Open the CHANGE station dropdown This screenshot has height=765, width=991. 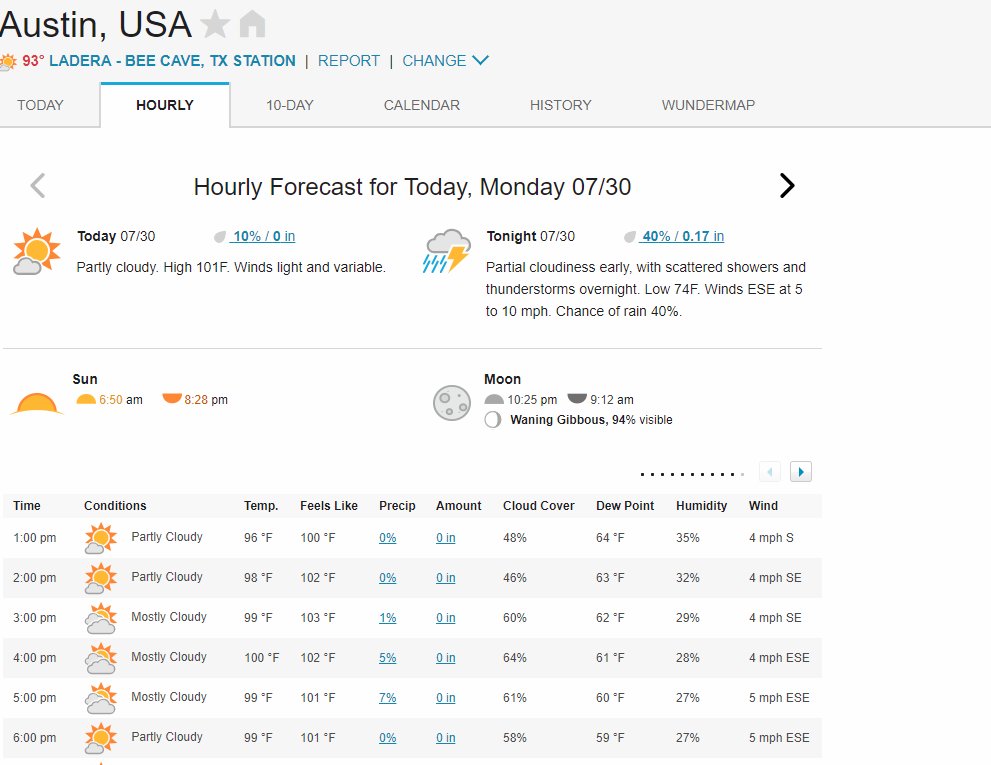coord(446,61)
